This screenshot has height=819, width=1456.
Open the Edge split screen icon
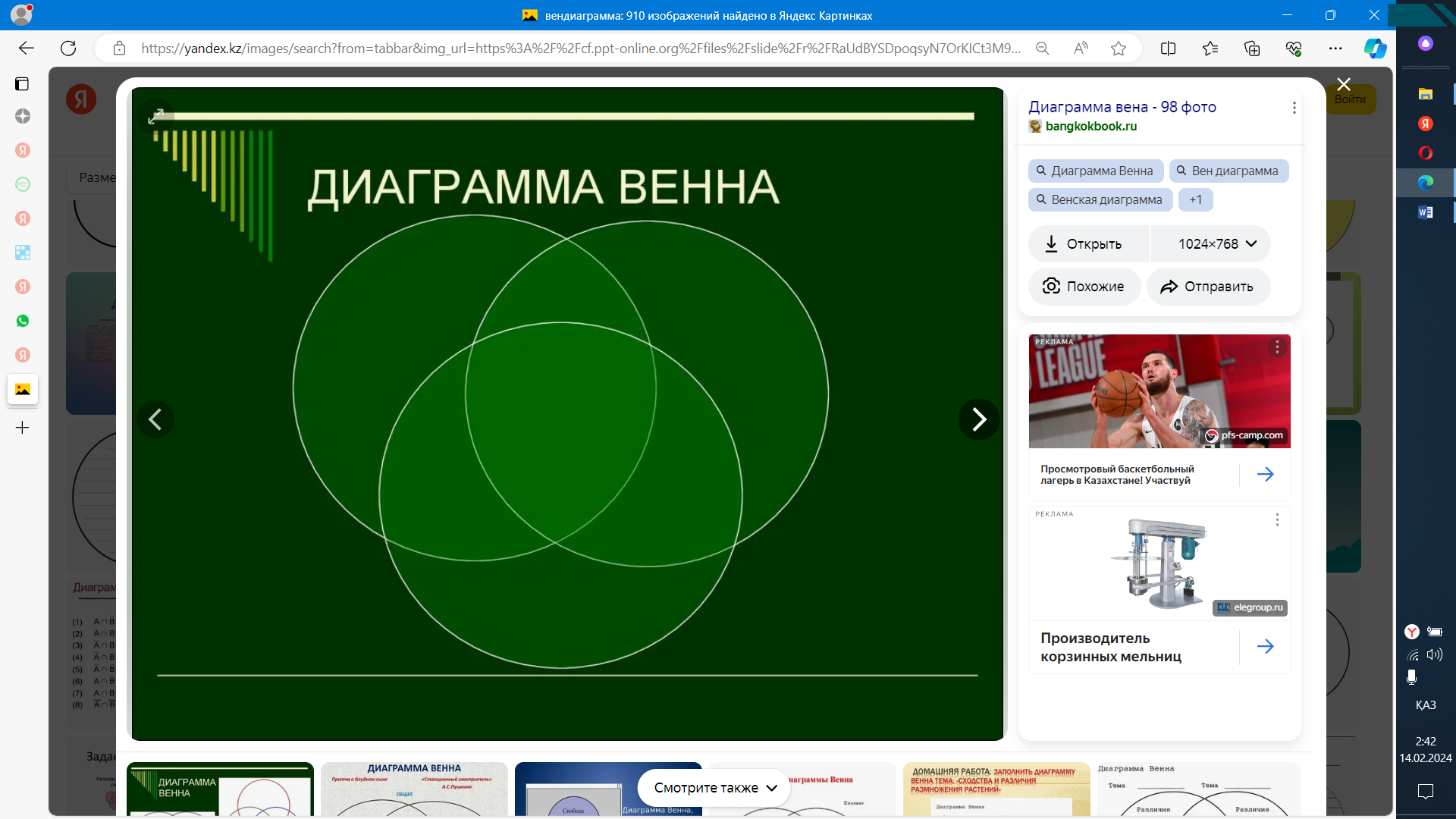(x=1168, y=49)
